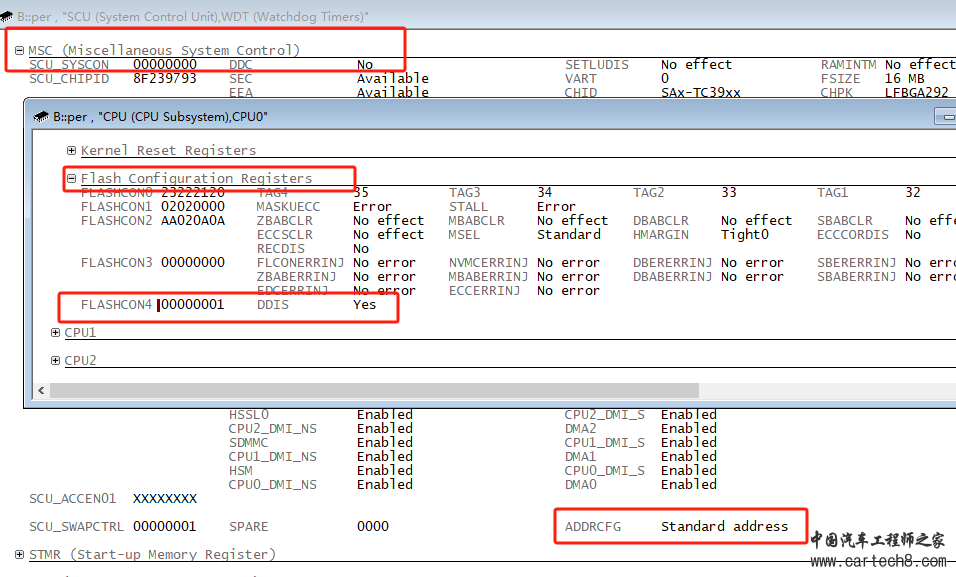
Task: Click the SCU window title icon
Action: tap(6, 16)
